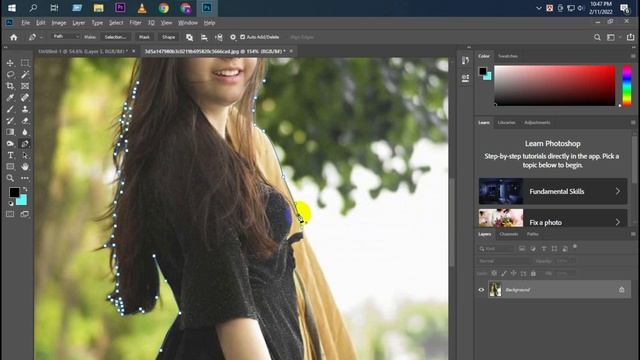Image resolution: width=640 pixels, height=360 pixels.
Task: Toggle Auto Add/Delete checkbox
Action: (242, 37)
